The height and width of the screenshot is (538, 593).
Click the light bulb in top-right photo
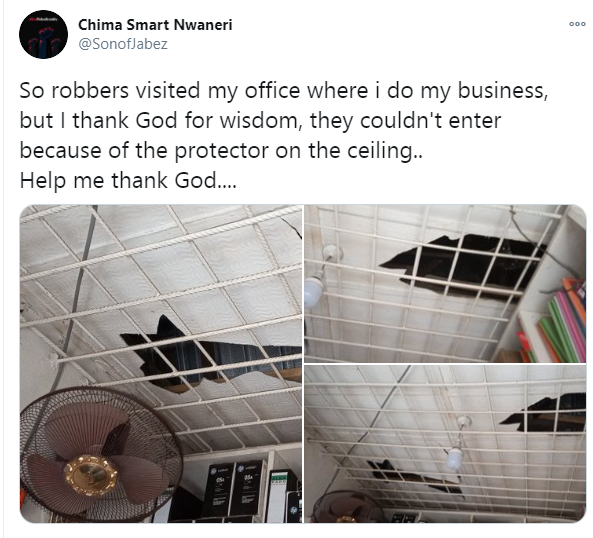[x=315, y=291]
